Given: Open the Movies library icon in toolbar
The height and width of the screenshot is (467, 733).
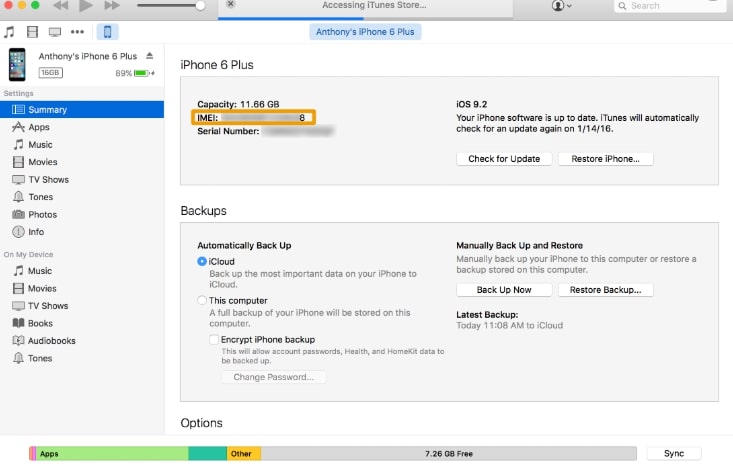Looking at the screenshot, I should (33, 33).
